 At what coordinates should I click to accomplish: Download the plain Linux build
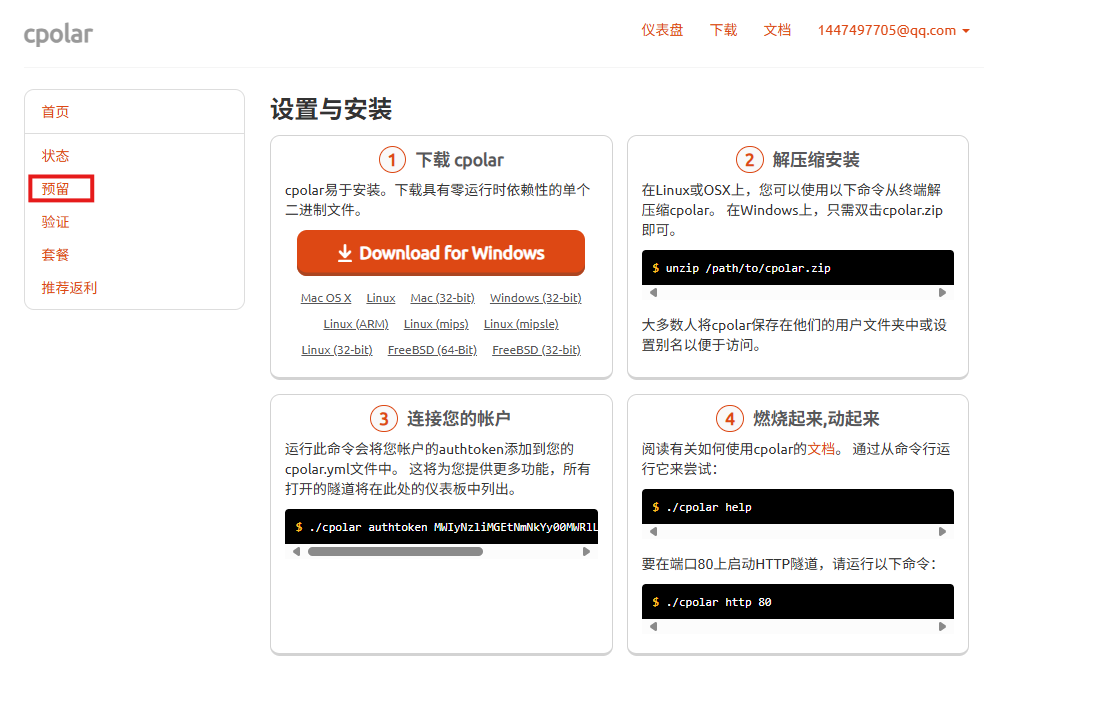(x=381, y=298)
